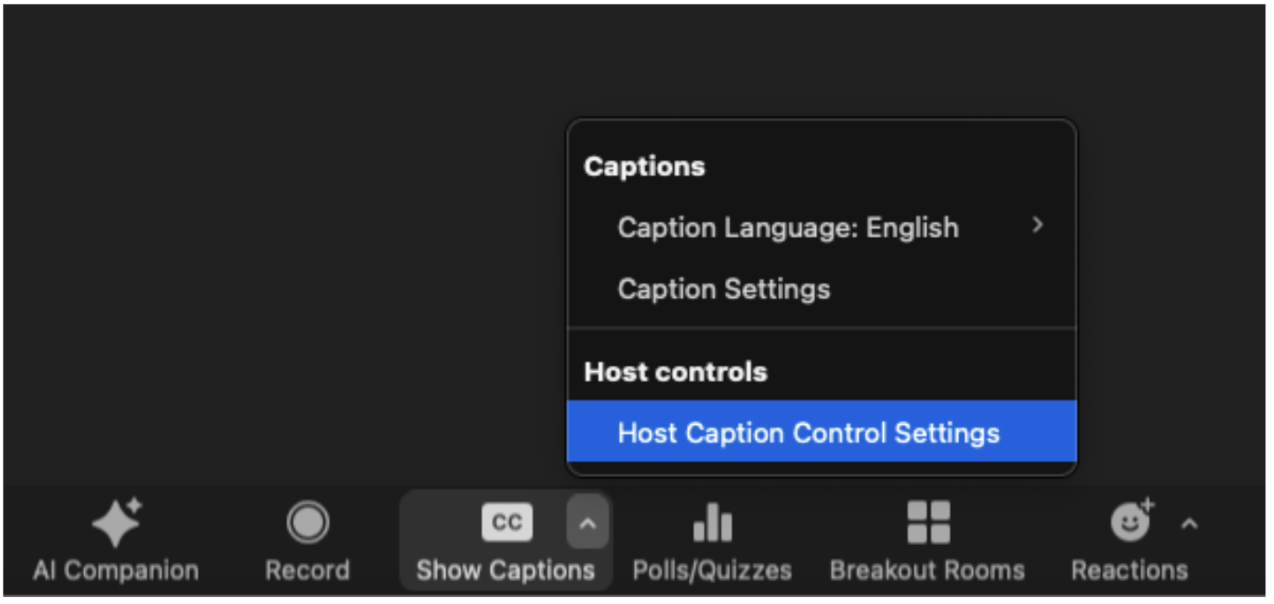Collapse the caption options chevron beside CC
Viewport: 1274px width, 604px height.
[x=588, y=522]
